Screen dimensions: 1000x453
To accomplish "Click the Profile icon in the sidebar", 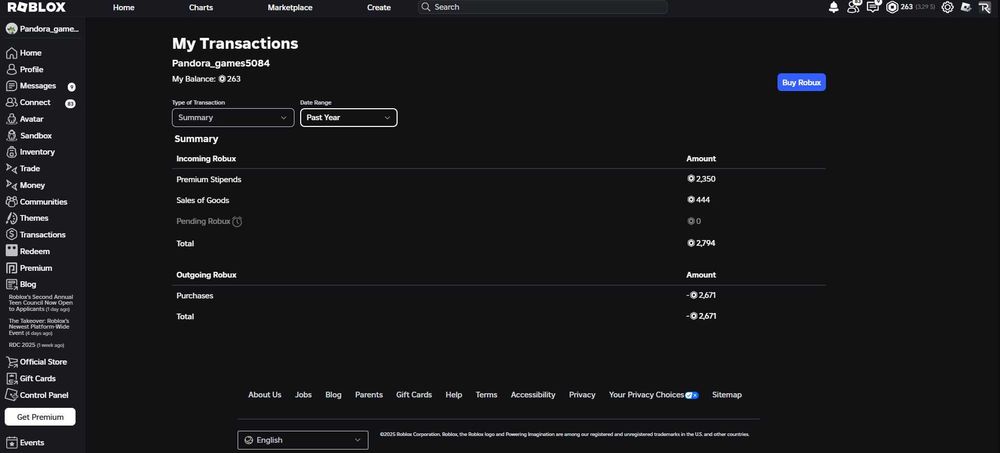I will pyautogui.click(x=11, y=70).
